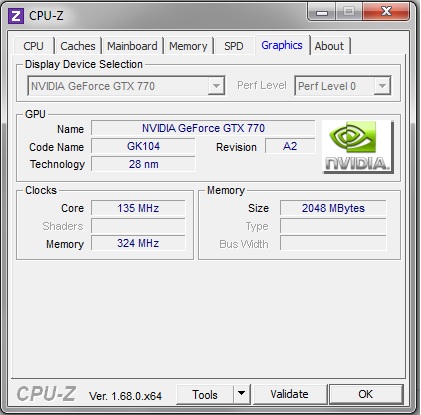Open the Tools dropdown arrow

242,394
